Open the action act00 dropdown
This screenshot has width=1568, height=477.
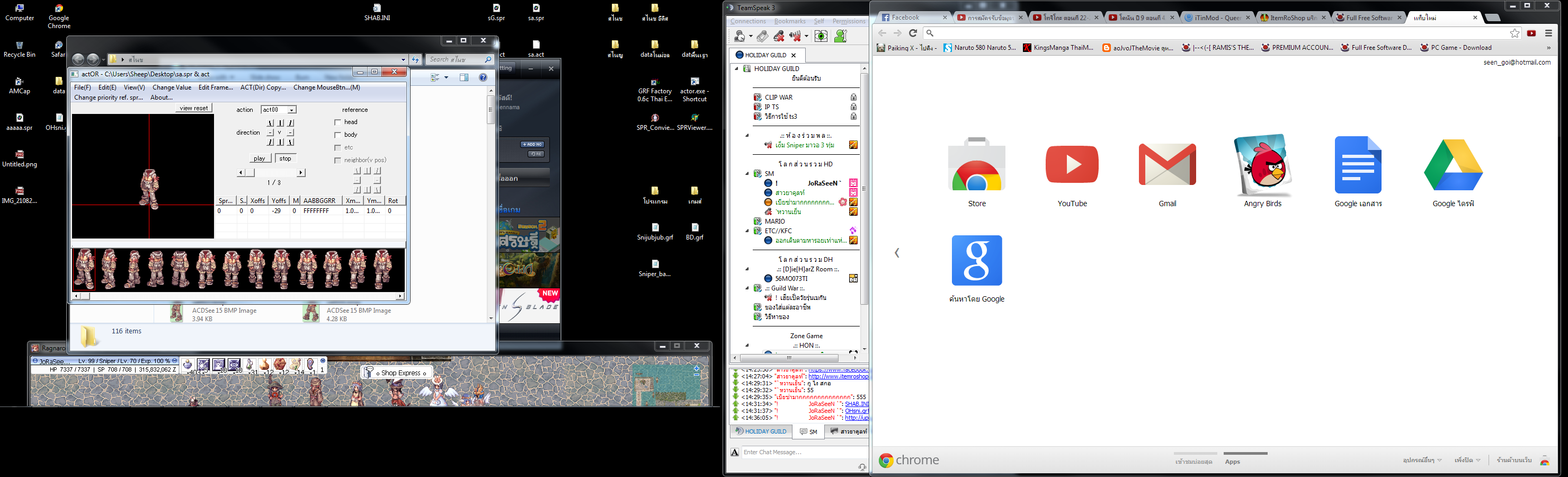click(291, 110)
